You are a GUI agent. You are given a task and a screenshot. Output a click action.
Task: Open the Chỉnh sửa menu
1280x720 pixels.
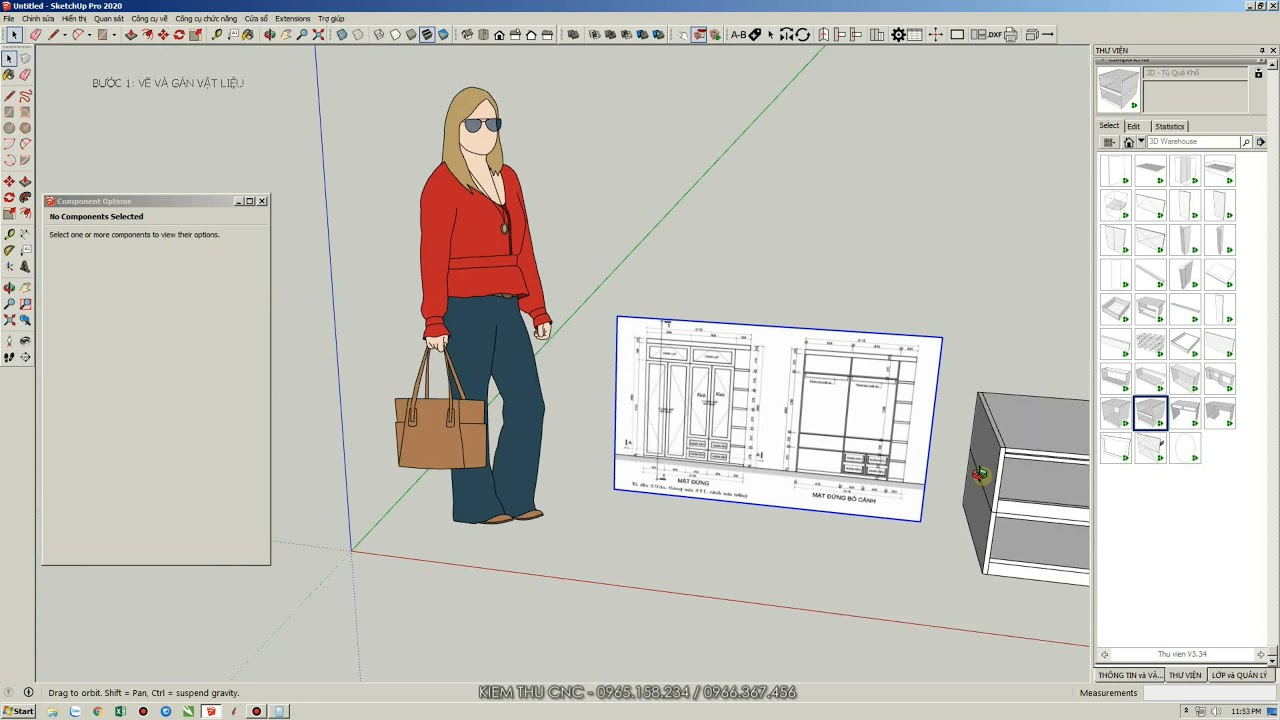38,18
